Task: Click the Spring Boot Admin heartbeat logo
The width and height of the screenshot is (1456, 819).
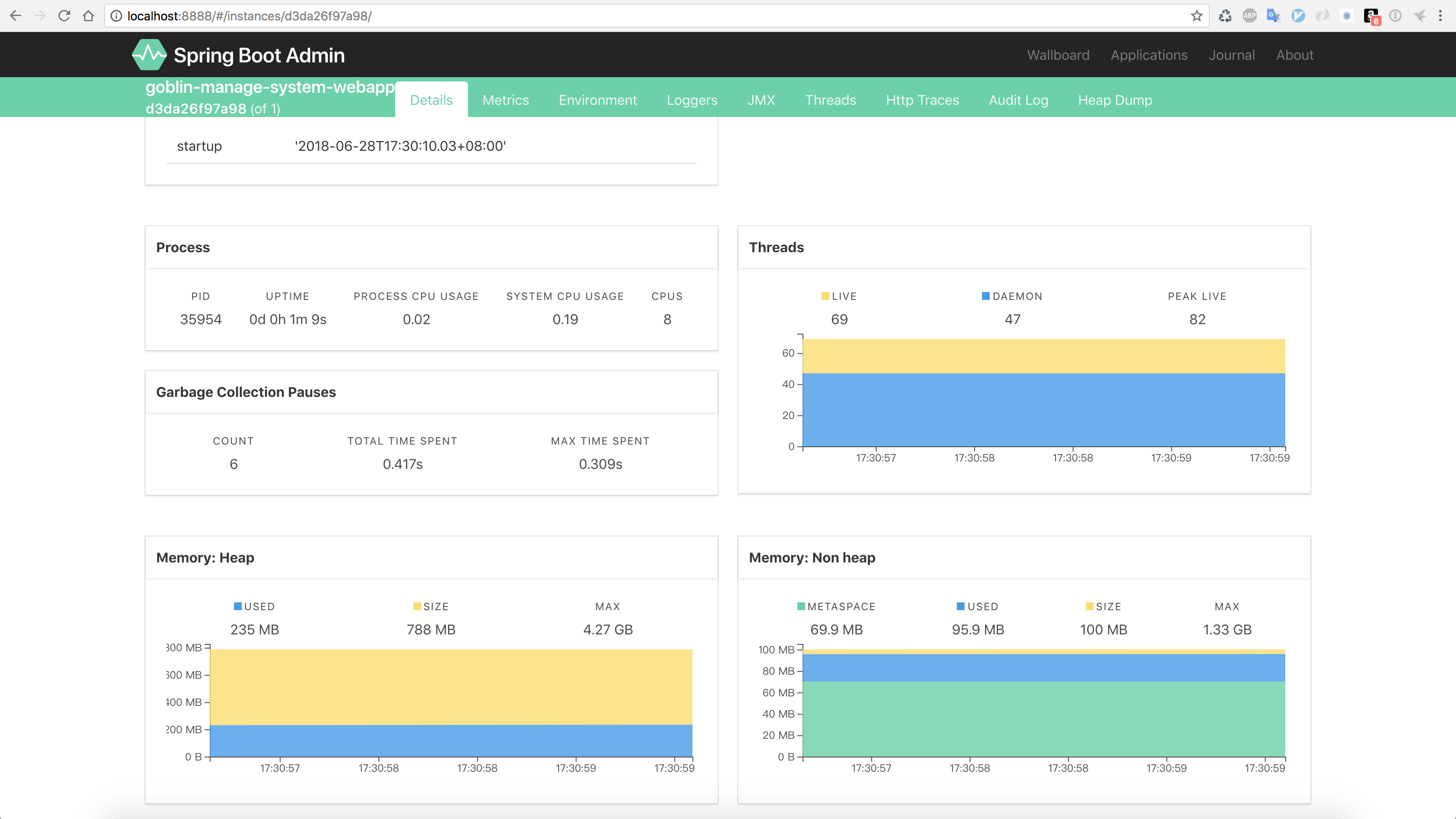Action: click(149, 55)
